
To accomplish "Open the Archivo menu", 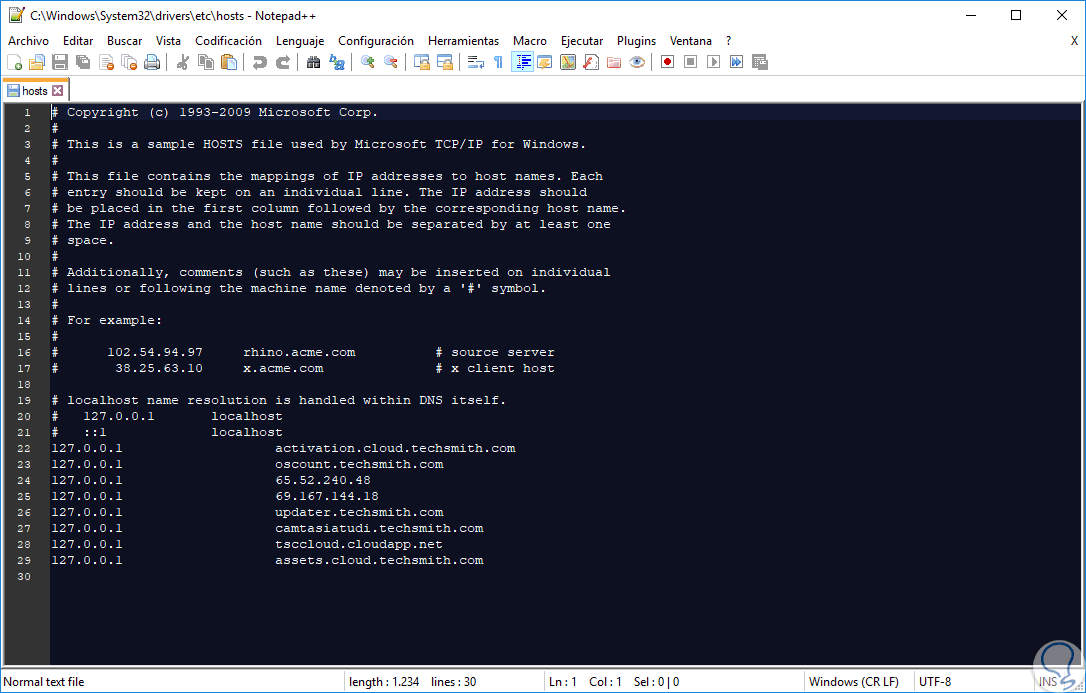I will point(28,41).
